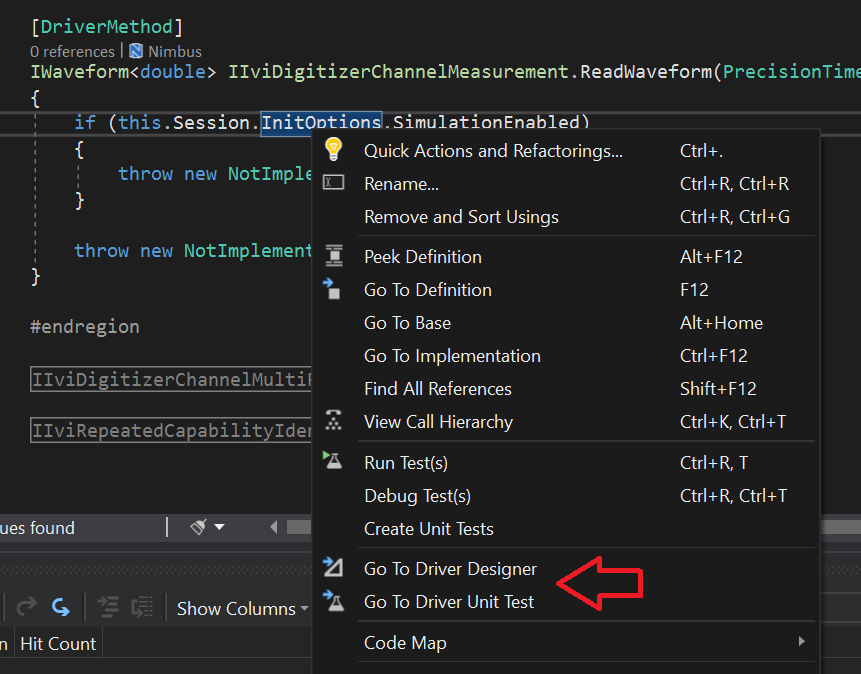The width and height of the screenshot is (861, 674).
Task: Click the Nimbus icon in the CodeLens line
Action: tap(136, 51)
